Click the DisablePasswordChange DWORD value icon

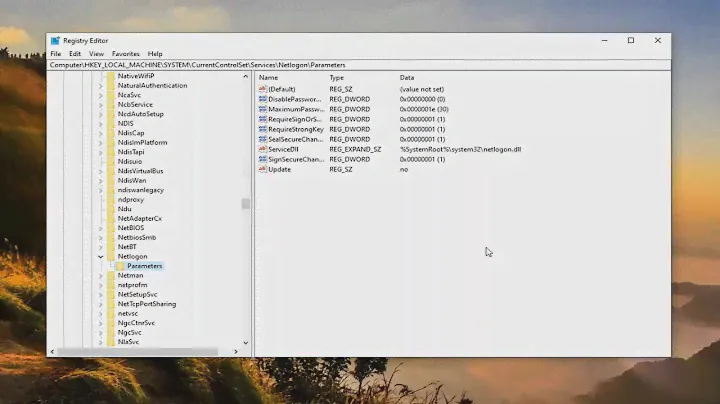pyautogui.click(x=262, y=99)
